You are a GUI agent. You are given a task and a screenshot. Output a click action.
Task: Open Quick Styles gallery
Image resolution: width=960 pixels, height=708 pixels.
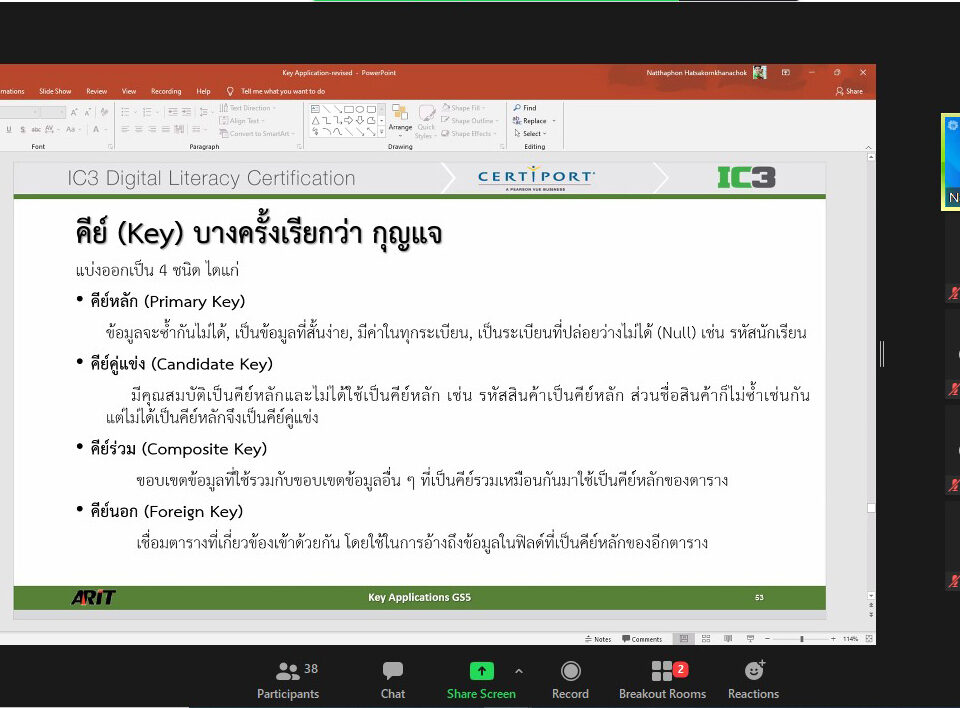pos(426,121)
